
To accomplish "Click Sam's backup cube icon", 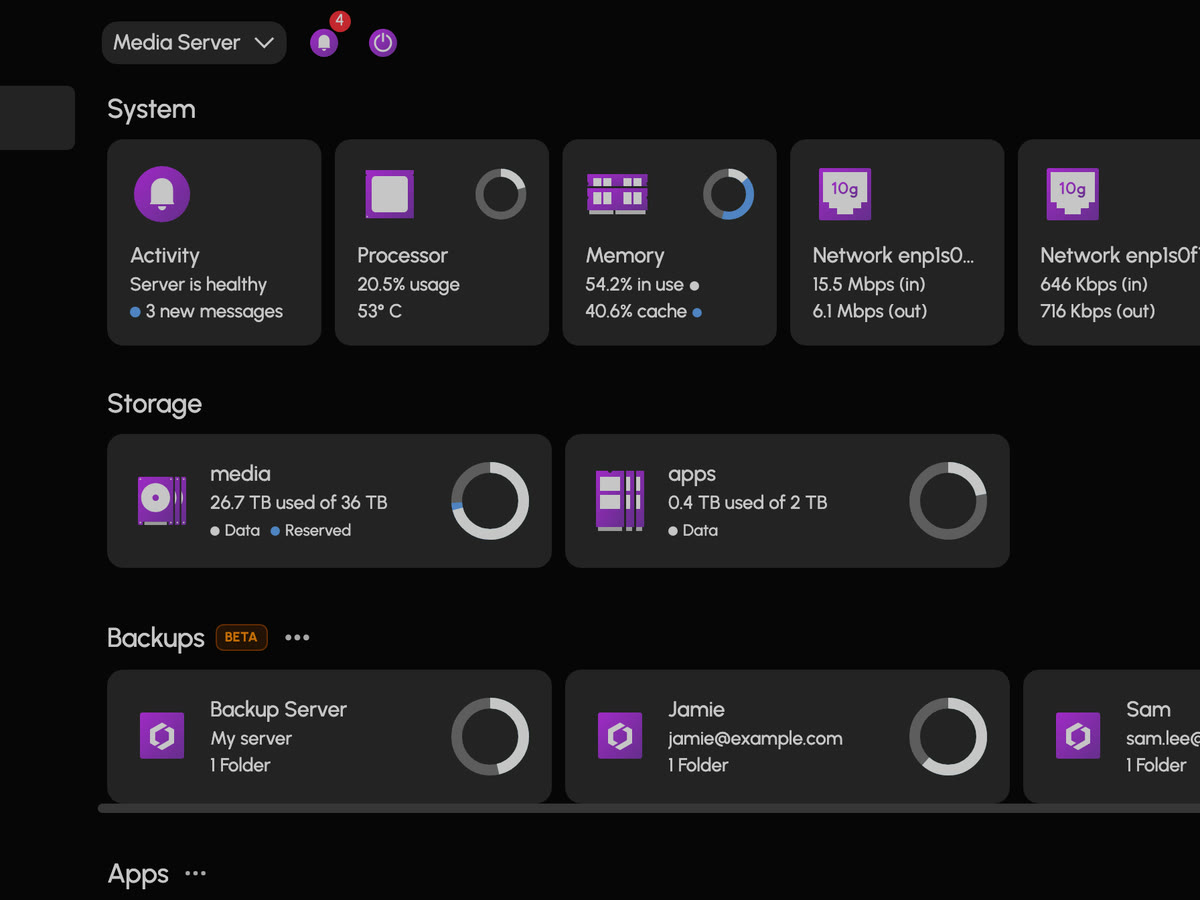I will click(x=1078, y=736).
